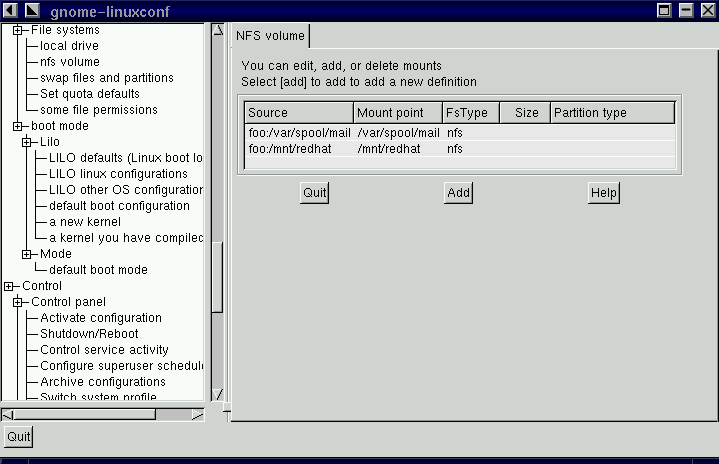Image resolution: width=719 pixels, height=464 pixels.
Task: Sort by the Mount point column header
Action: click(398, 113)
